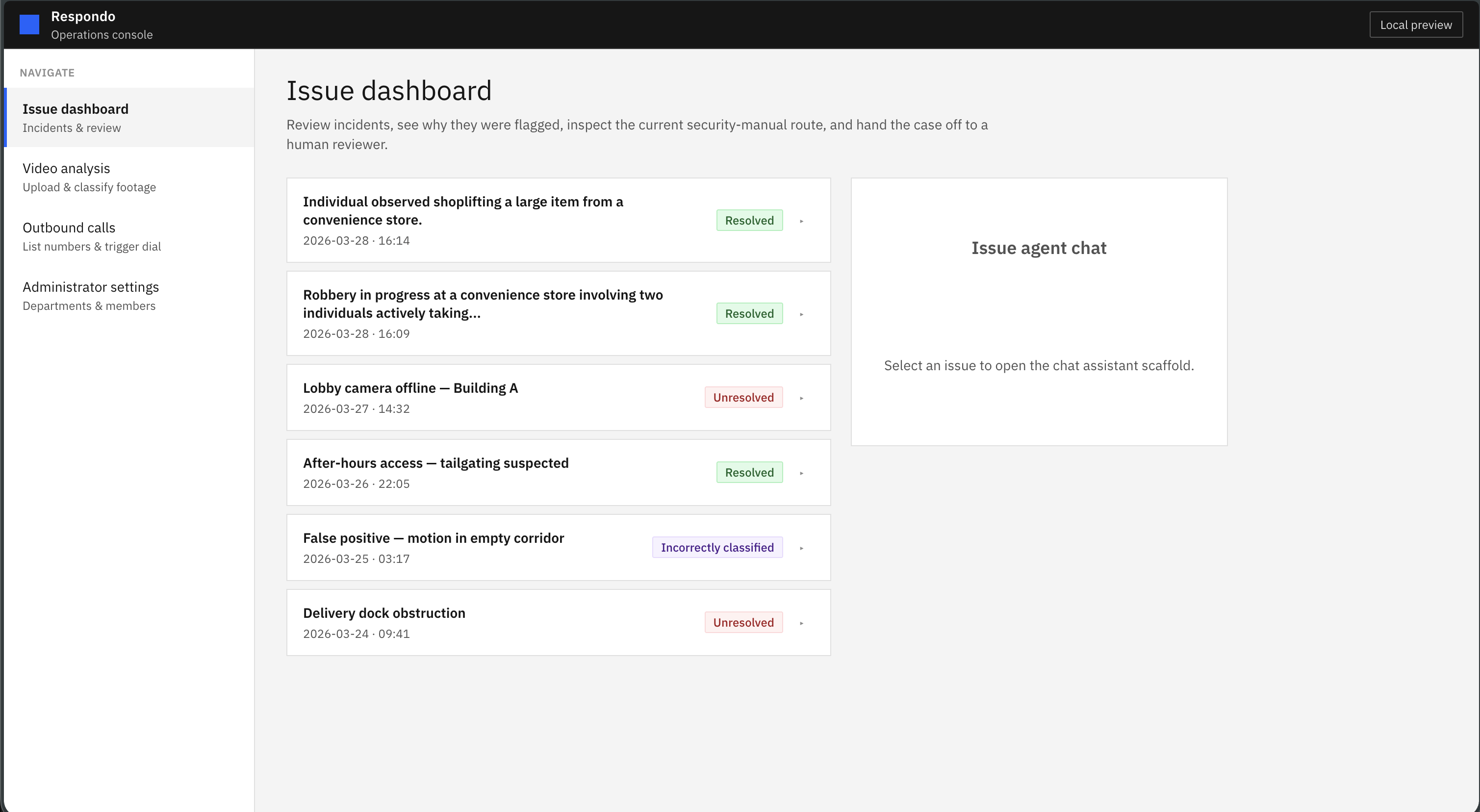
Task: Click the blue Respondo logo square
Action: [29, 25]
